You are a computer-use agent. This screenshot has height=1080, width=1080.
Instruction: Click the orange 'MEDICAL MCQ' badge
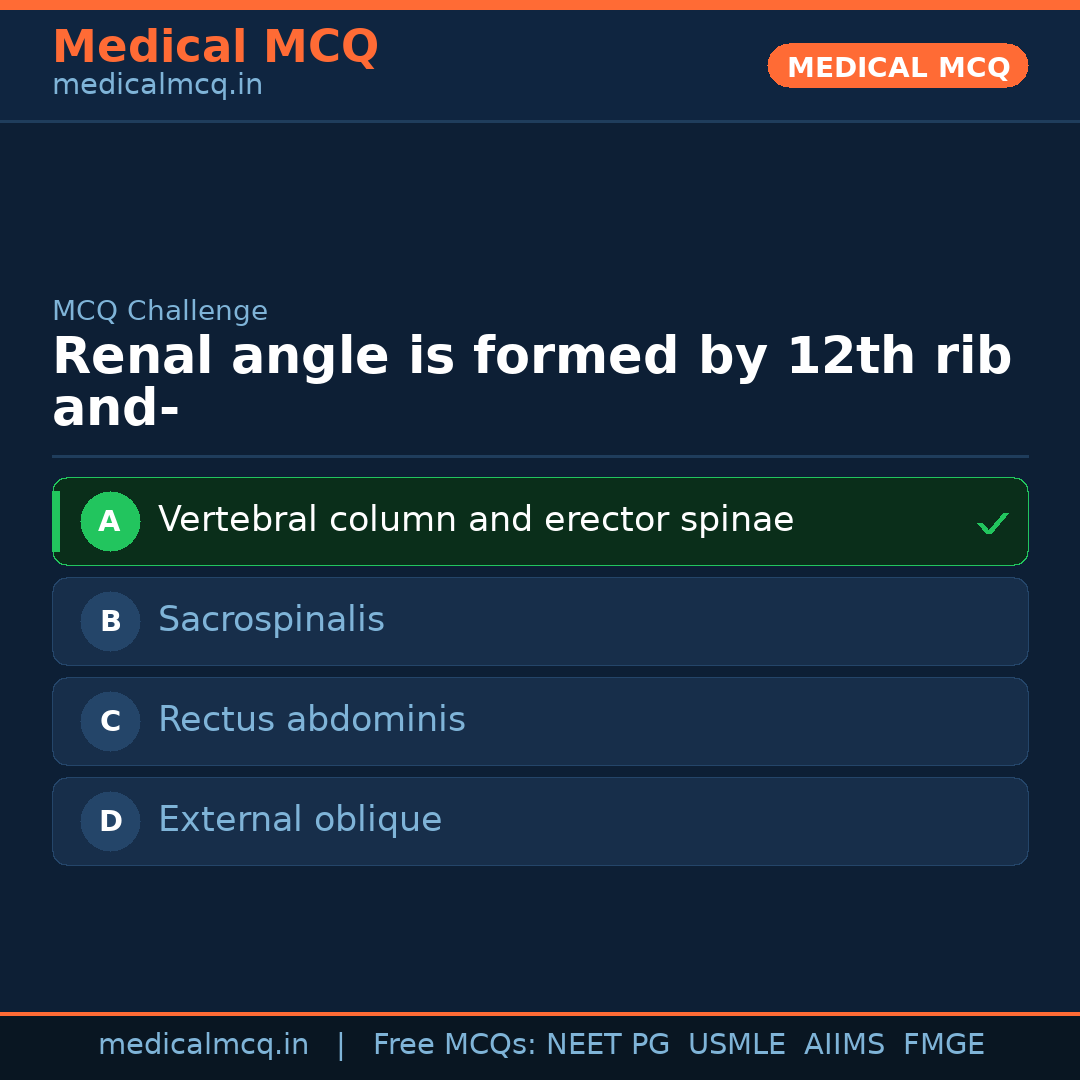click(897, 67)
